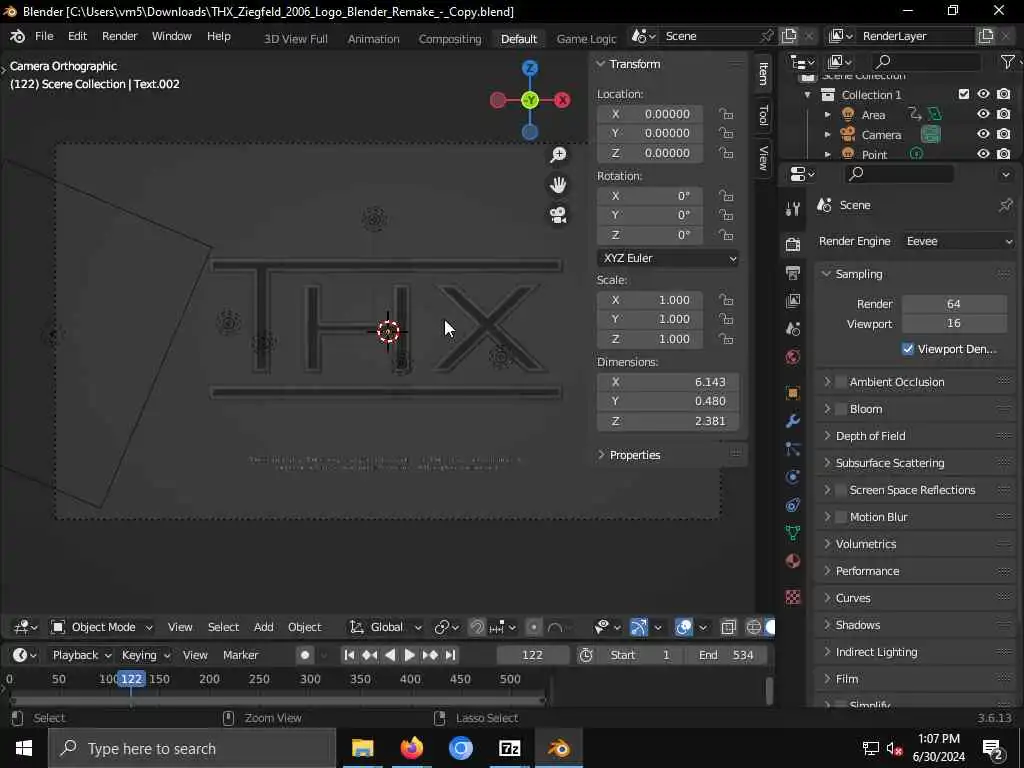Toggle camera view icon in viewport

point(558,215)
